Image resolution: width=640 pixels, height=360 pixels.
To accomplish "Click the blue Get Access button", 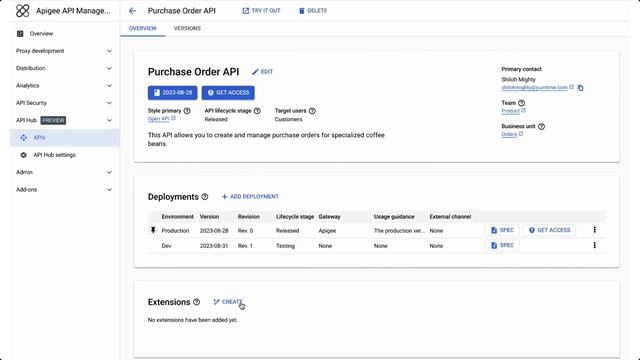I will click(228, 93).
